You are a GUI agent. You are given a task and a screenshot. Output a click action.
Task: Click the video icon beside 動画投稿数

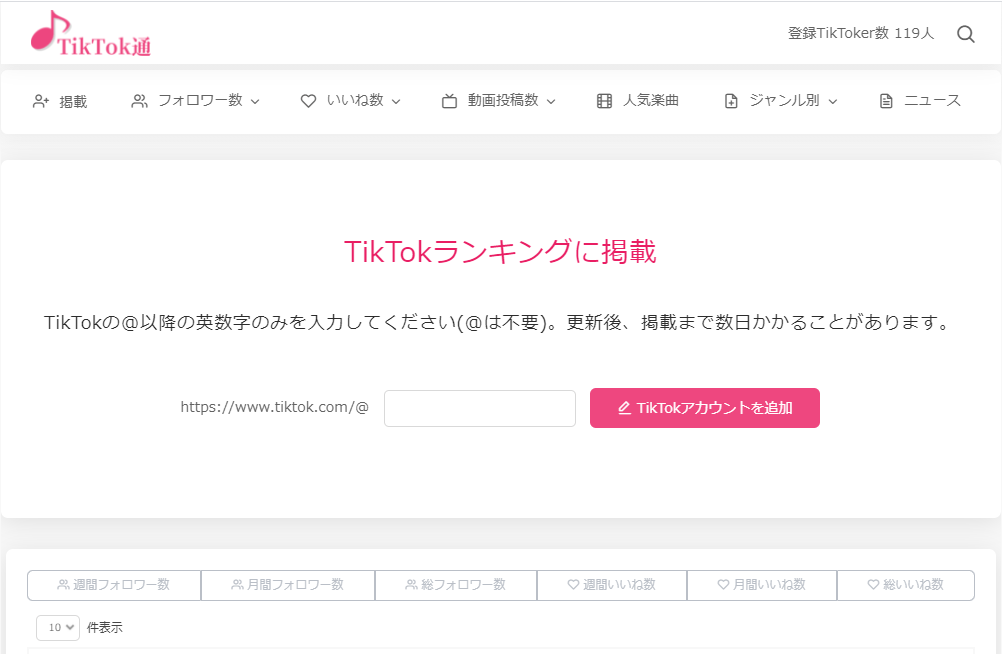coord(448,100)
